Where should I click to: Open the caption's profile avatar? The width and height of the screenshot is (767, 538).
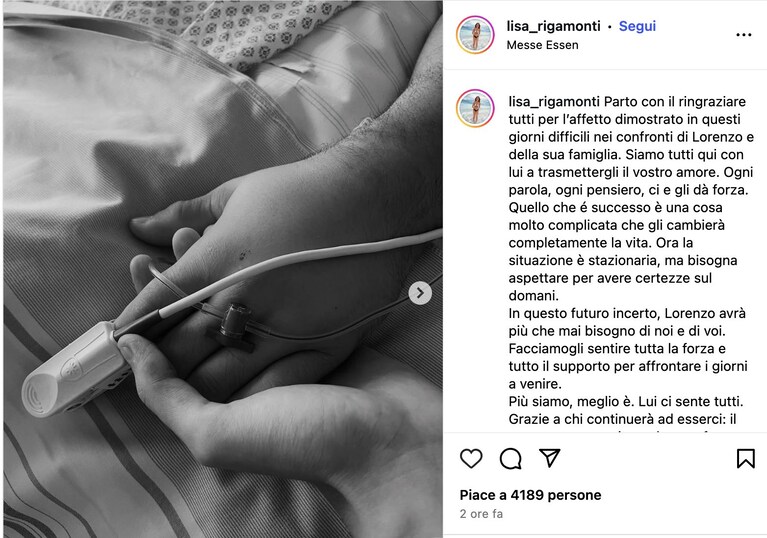475,108
